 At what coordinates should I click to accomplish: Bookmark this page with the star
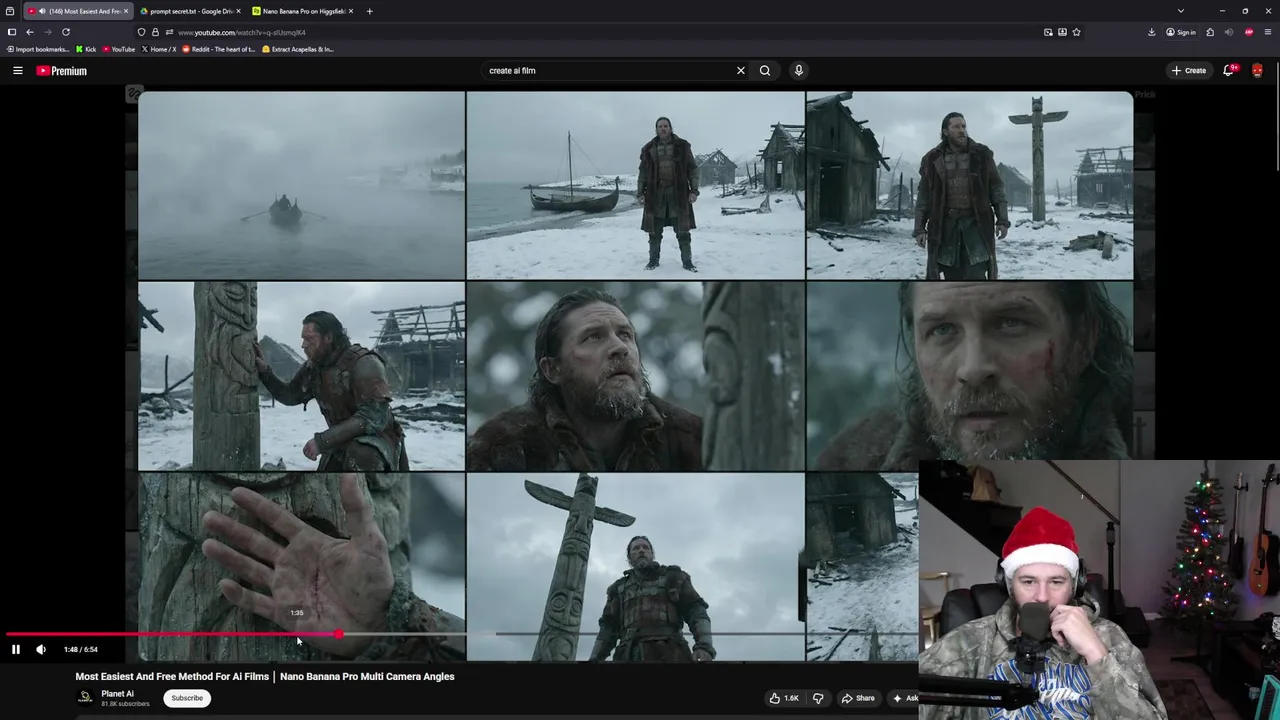(1076, 32)
